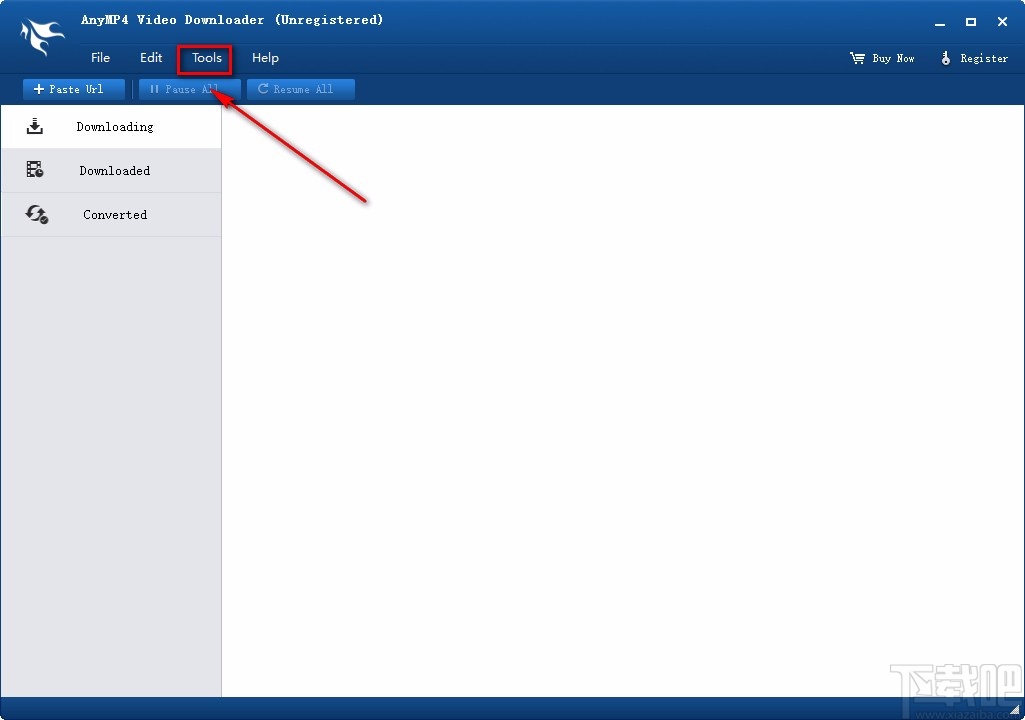Click the Downloading tray arrow icon
The image size is (1025, 720).
tap(35, 126)
